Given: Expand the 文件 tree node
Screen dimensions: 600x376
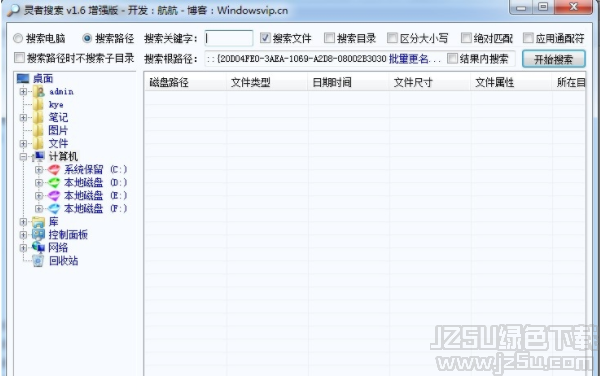Looking at the screenshot, I should [23, 143].
